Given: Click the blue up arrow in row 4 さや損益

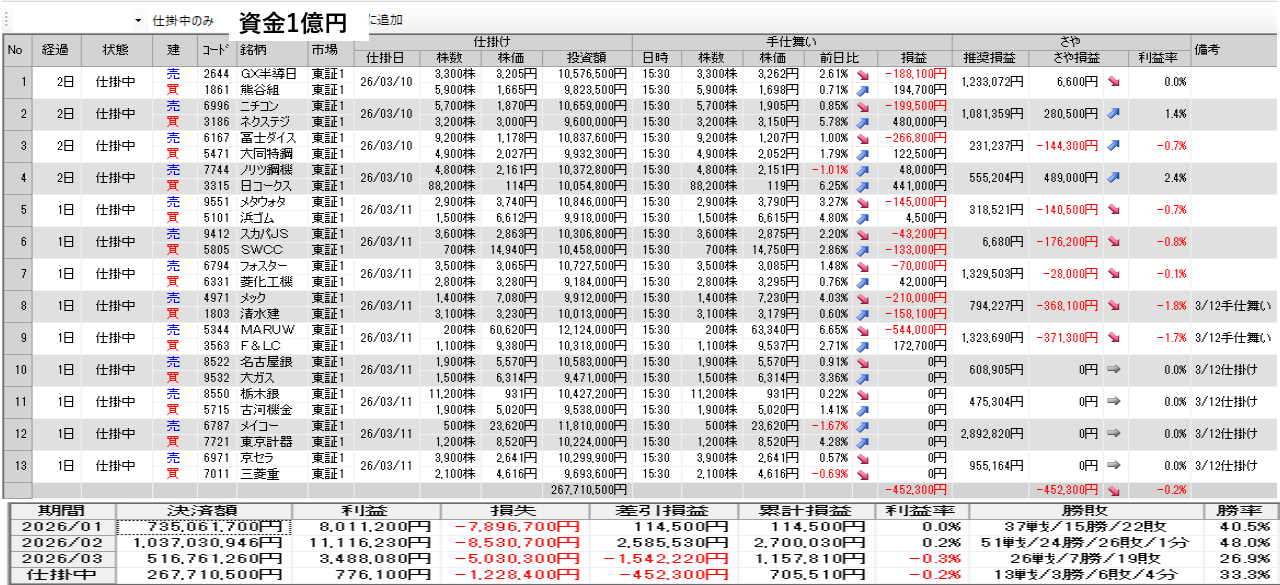Looking at the screenshot, I should (x=1112, y=178).
